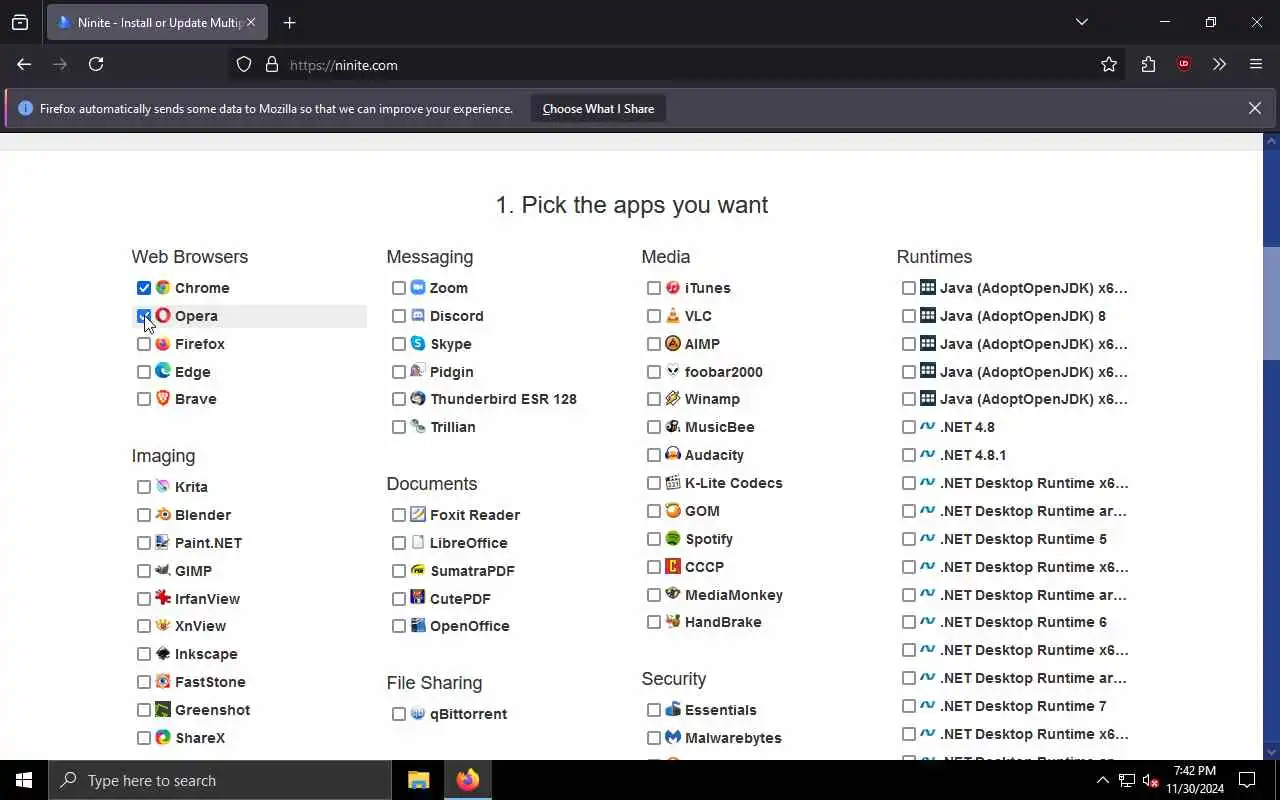Go back to the previous page
The image size is (1280, 800).
tap(24, 64)
